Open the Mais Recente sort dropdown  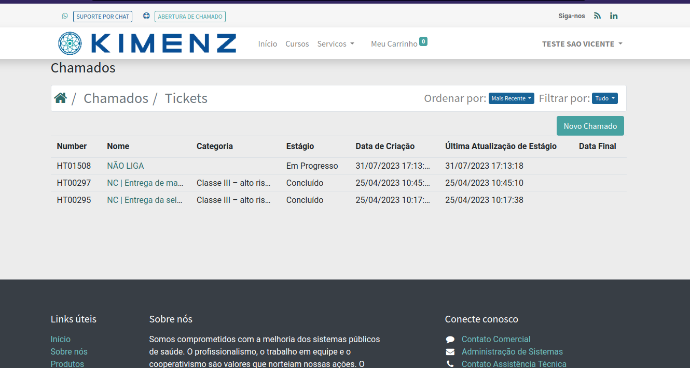coord(511,98)
